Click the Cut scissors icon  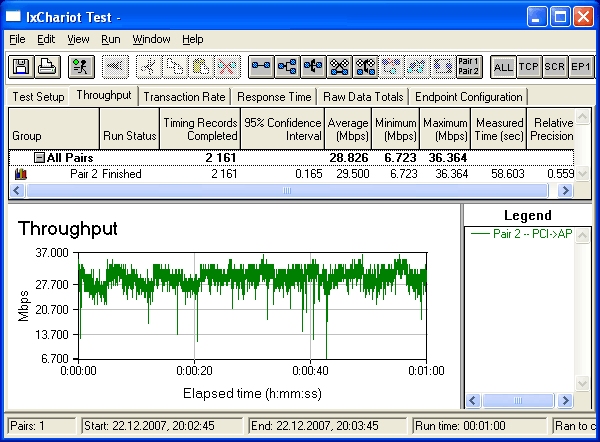(x=148, y=67)
